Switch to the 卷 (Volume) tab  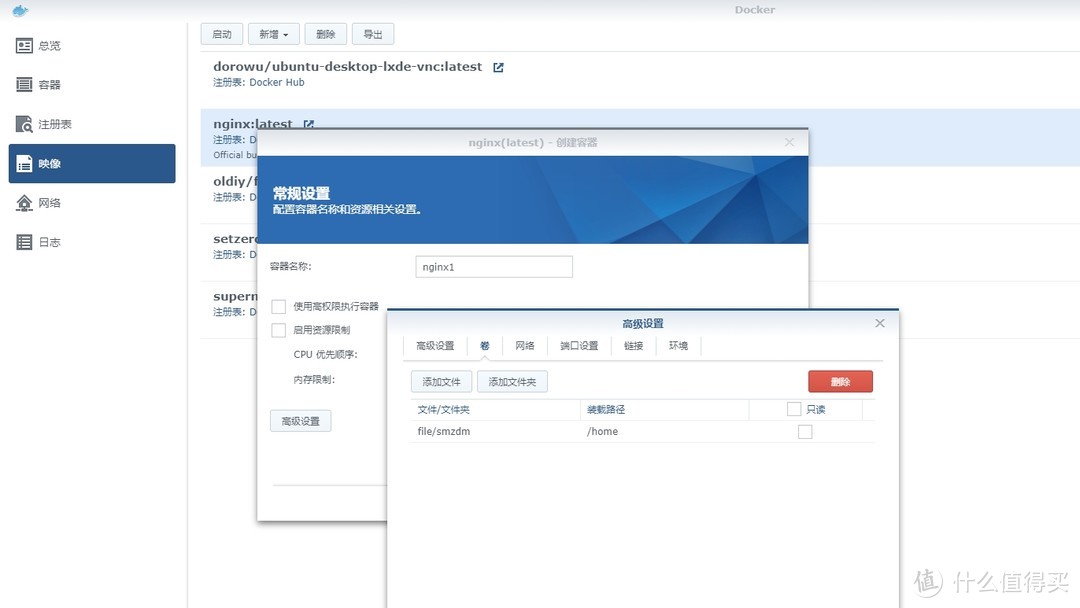(x=485, y=346)
